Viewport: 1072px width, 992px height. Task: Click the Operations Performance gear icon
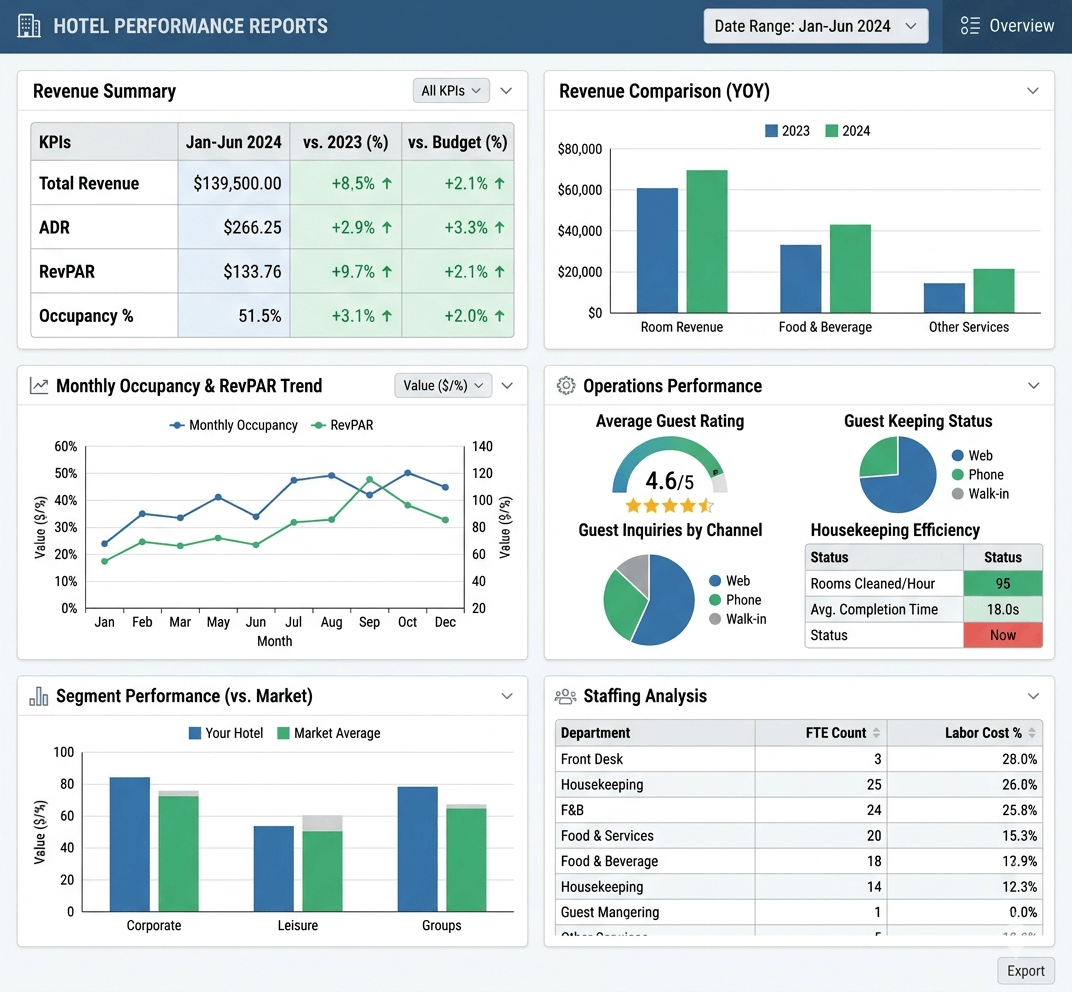point(565,386)
